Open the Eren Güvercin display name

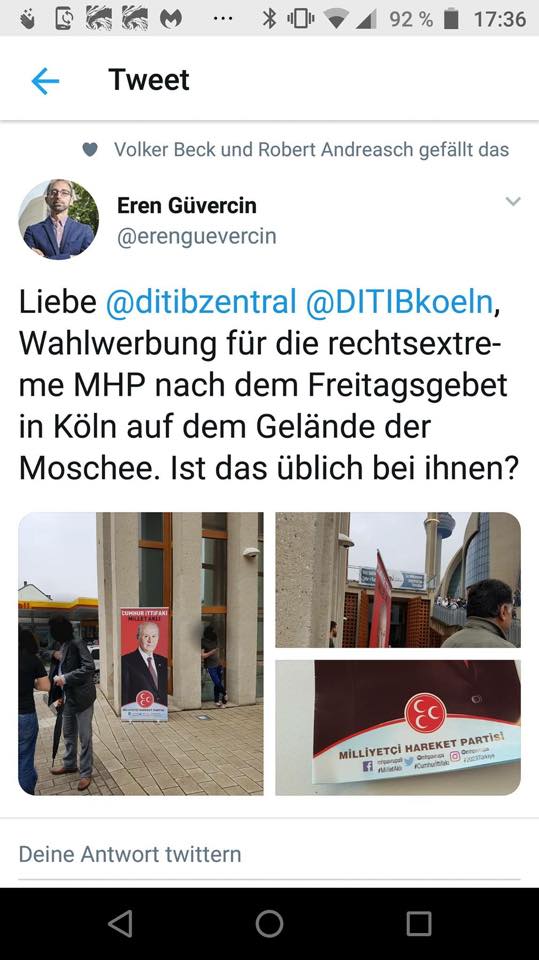187,205
